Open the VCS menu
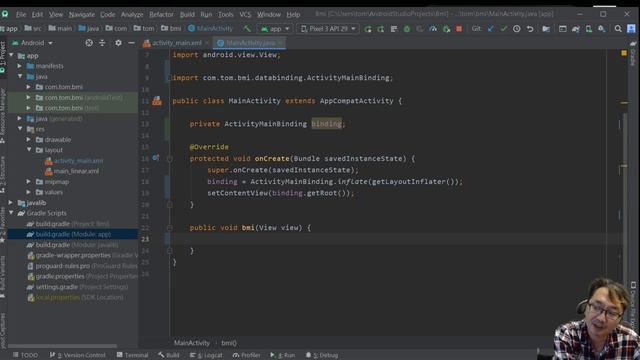Viewport: 640px width, 360px height. click(x=245, y=14)
